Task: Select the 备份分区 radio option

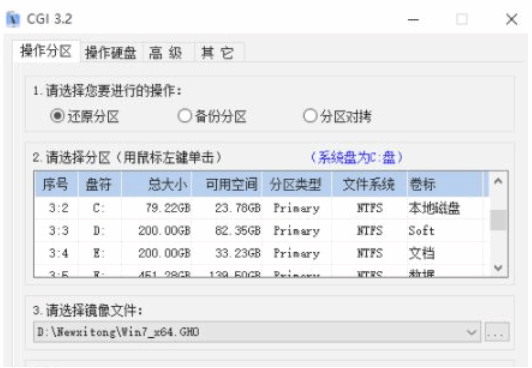Action: tap(212, 116)
